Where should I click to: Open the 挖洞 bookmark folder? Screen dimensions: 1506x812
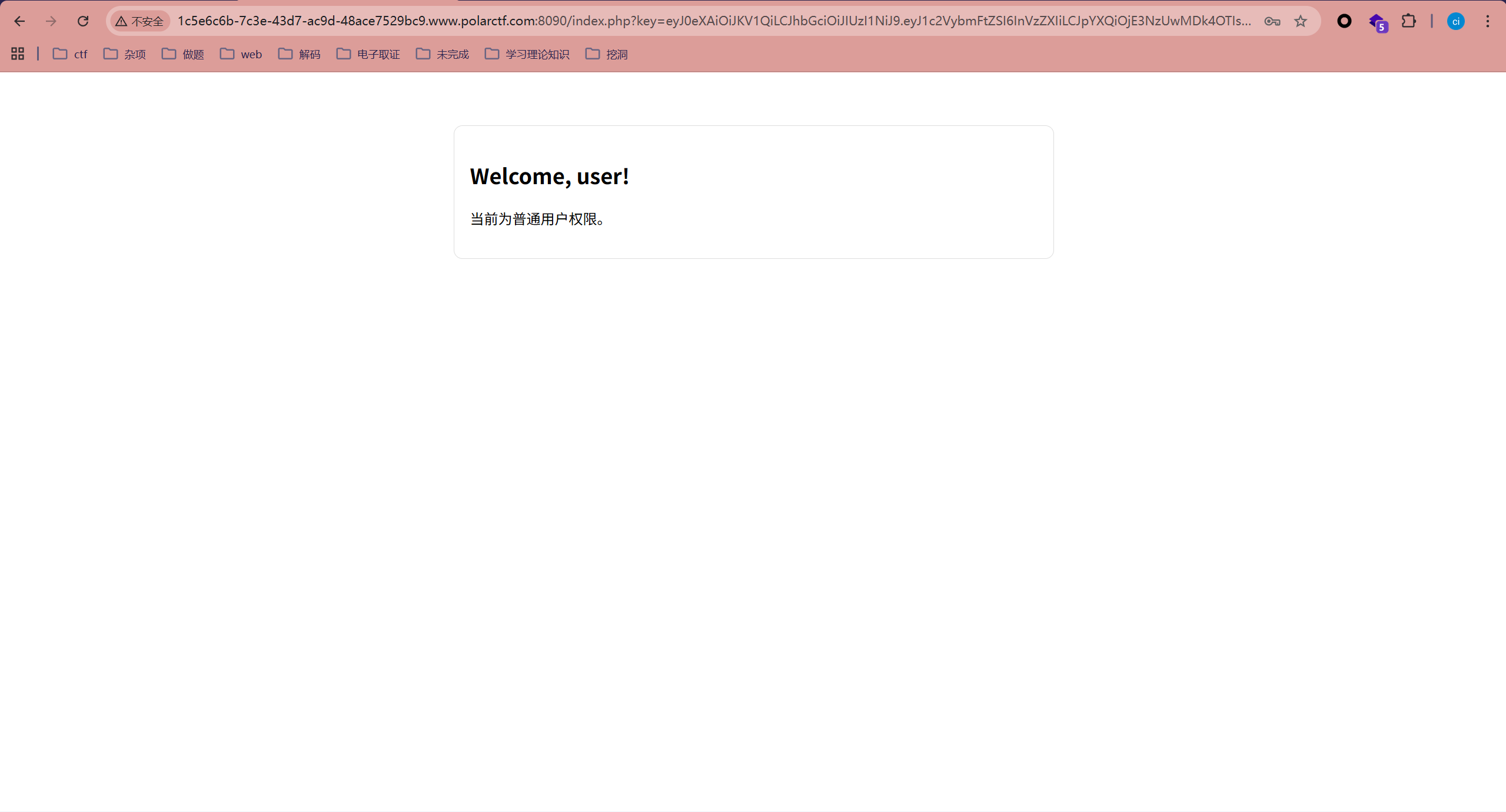tap(607, 54)
